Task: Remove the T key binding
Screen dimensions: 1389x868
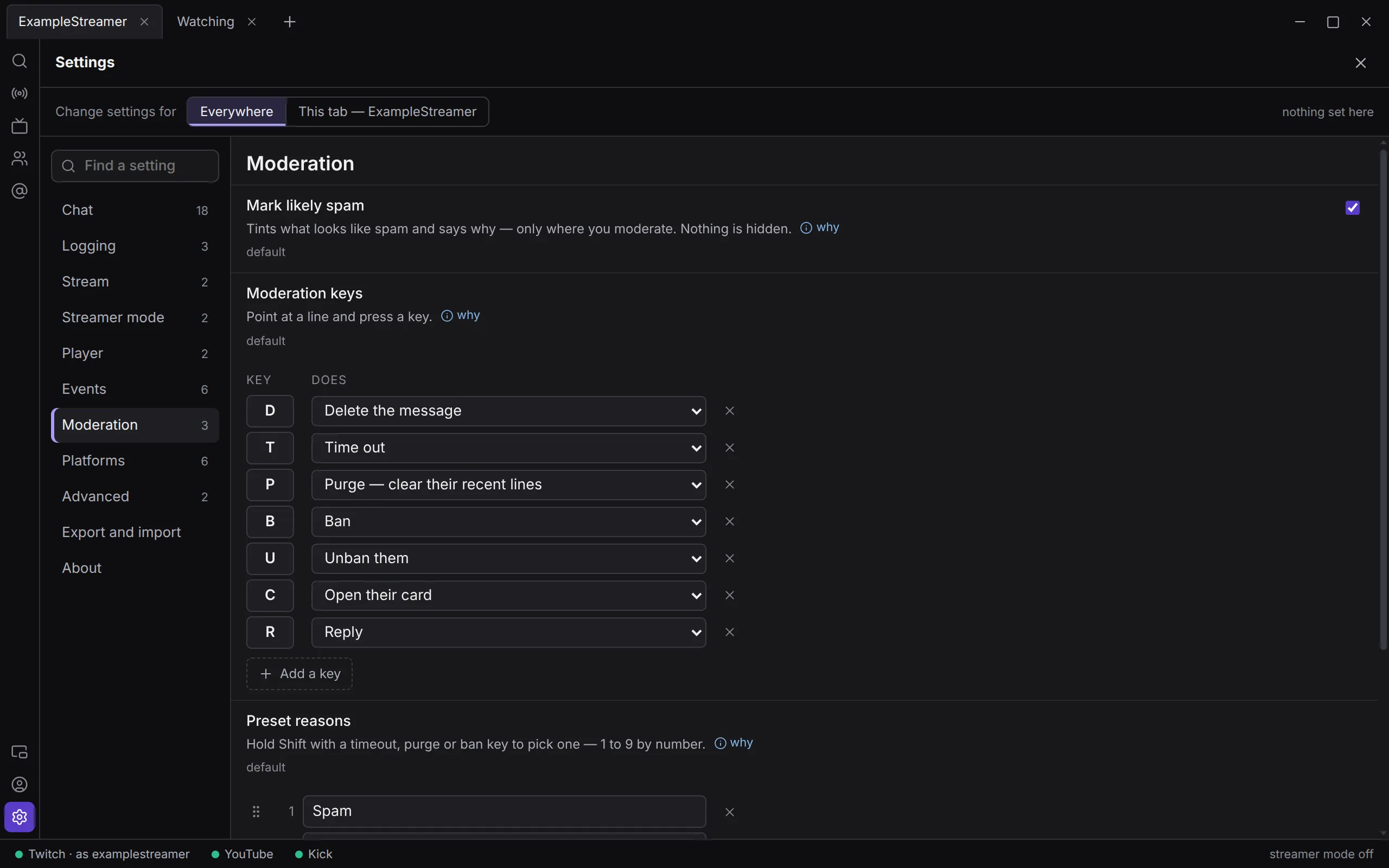Action: click(730, 448)
